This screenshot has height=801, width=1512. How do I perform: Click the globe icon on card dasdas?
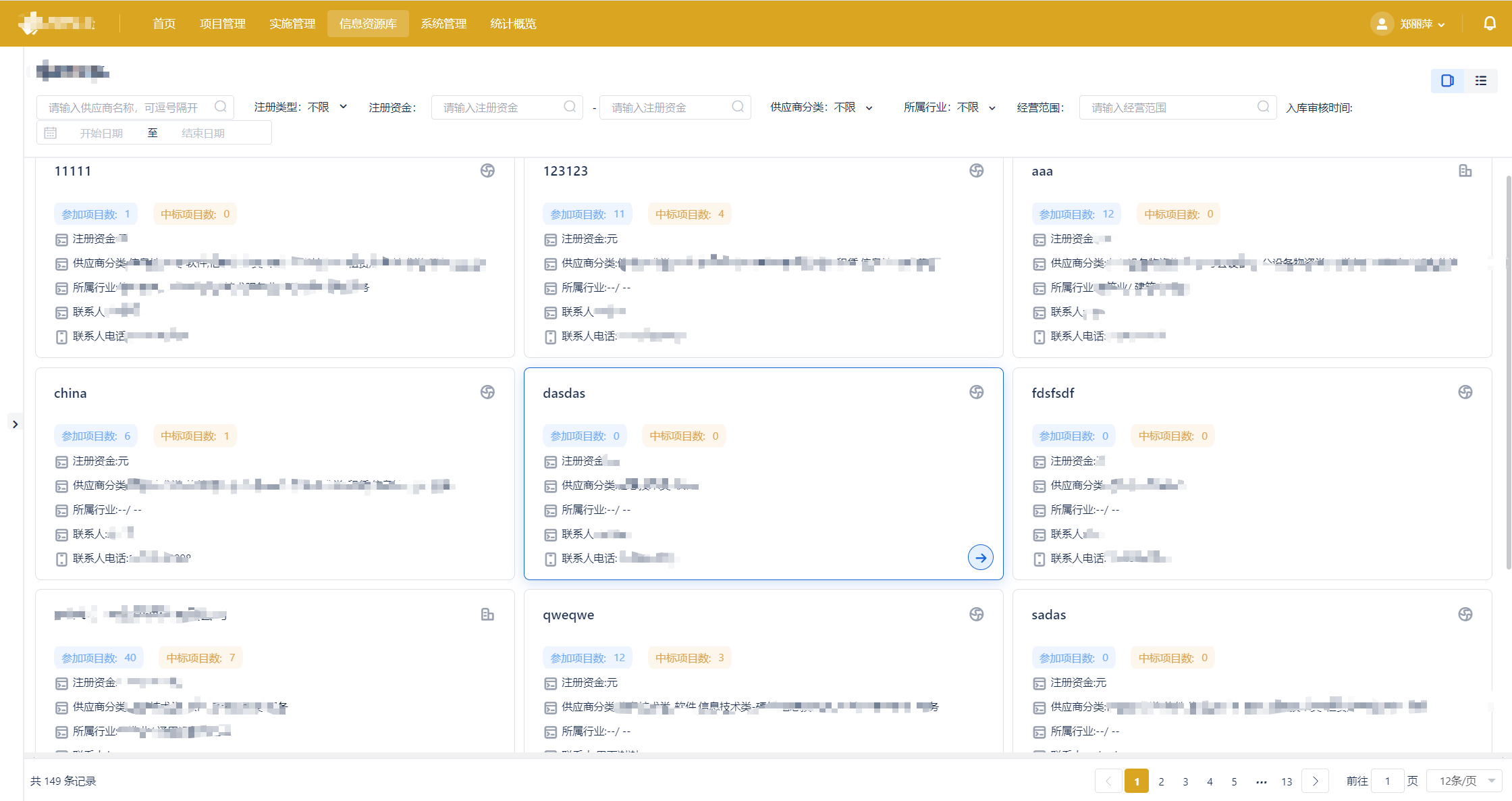click(x=976, y=392)
